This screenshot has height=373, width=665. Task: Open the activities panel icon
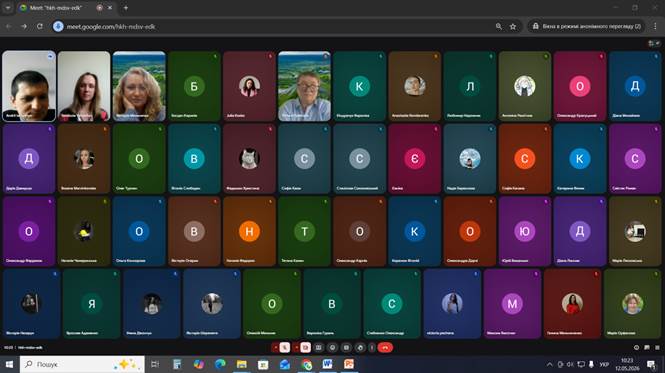657,348
